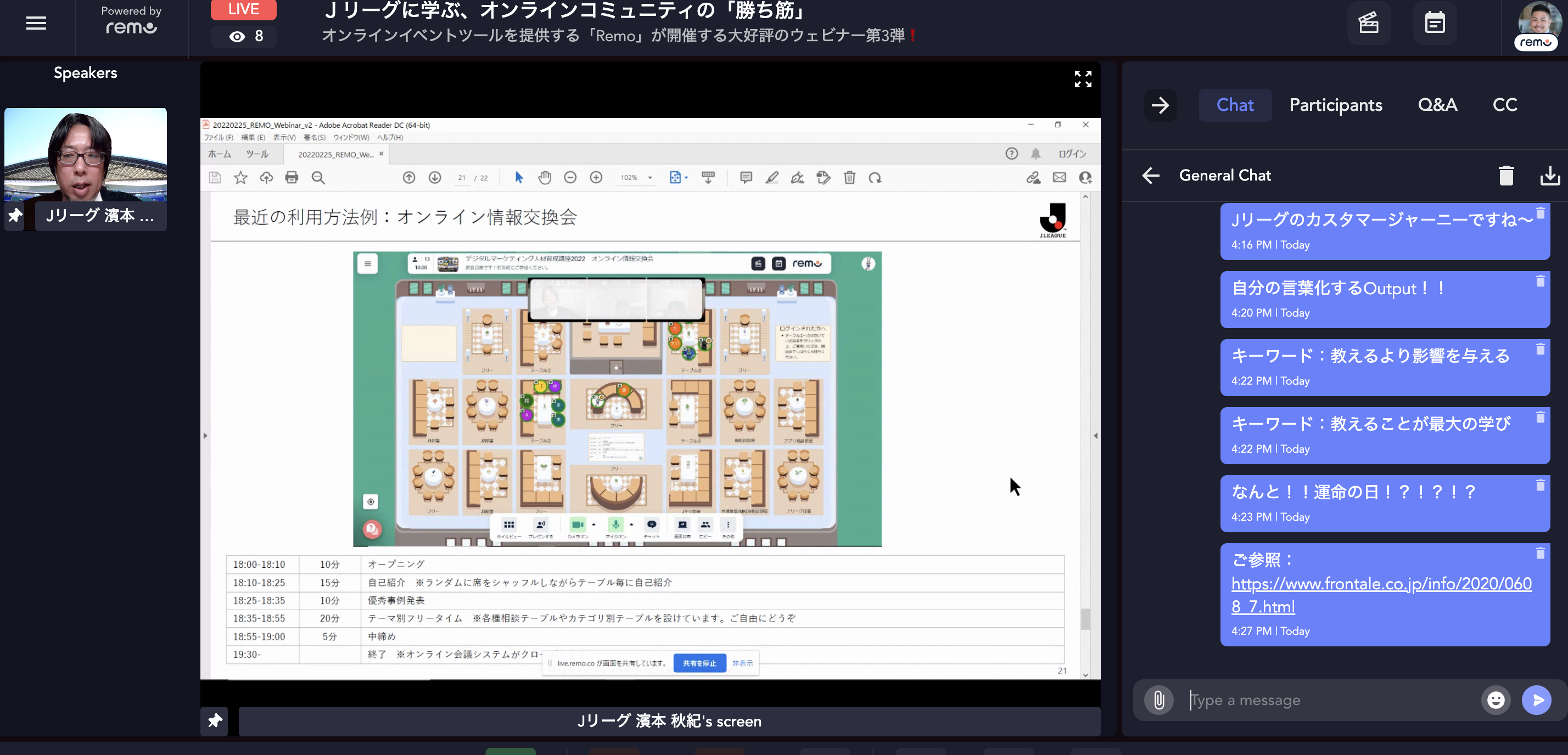This screenshot has height=755, width=1568.
Task: Select the speaker video thumbnail
Action: 85,155
